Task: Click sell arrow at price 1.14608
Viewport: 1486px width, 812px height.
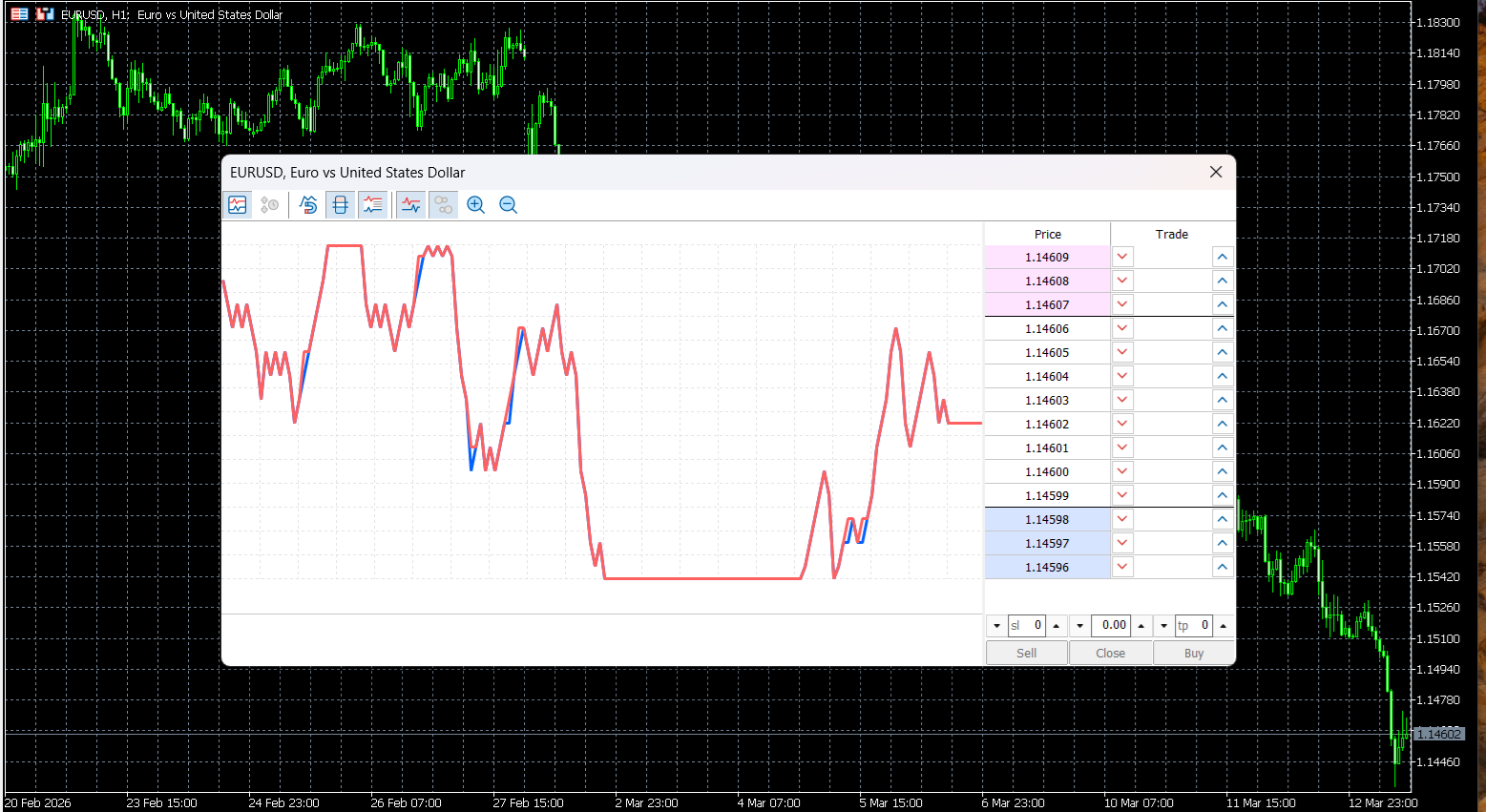Action: point(1122,281)
